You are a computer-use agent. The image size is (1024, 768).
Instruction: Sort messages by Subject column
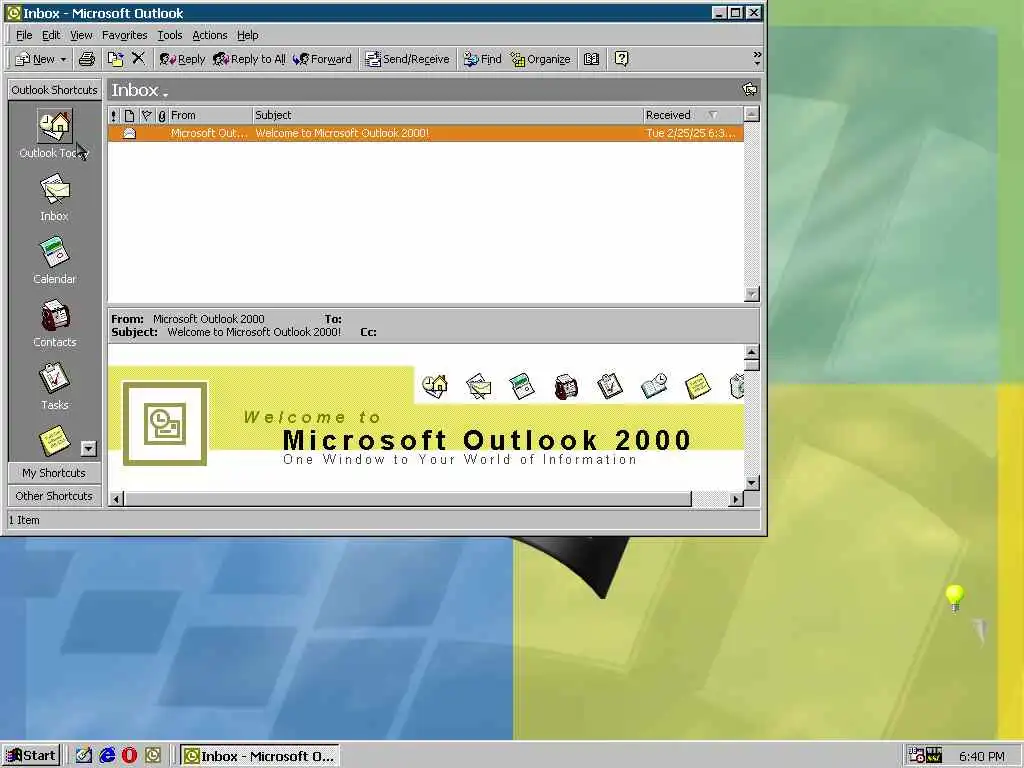point(447,116)
